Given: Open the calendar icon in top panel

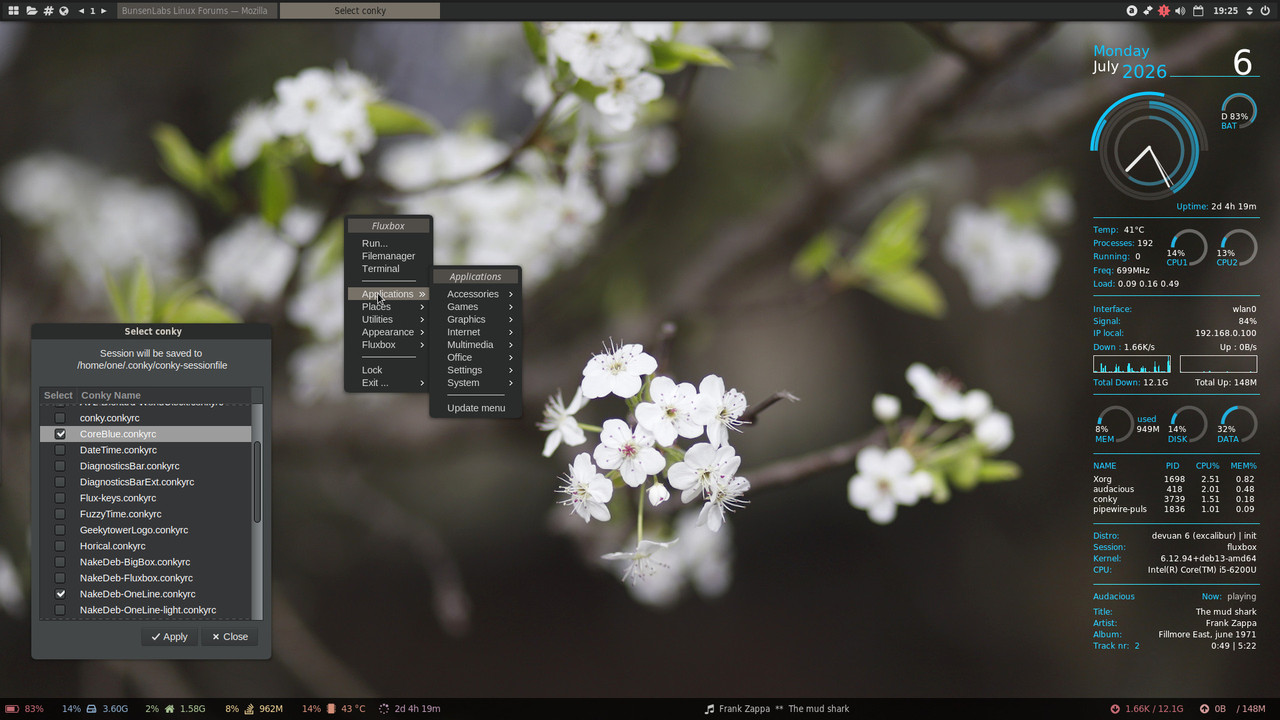Looking at the screenshot, I should point(1198,10).
